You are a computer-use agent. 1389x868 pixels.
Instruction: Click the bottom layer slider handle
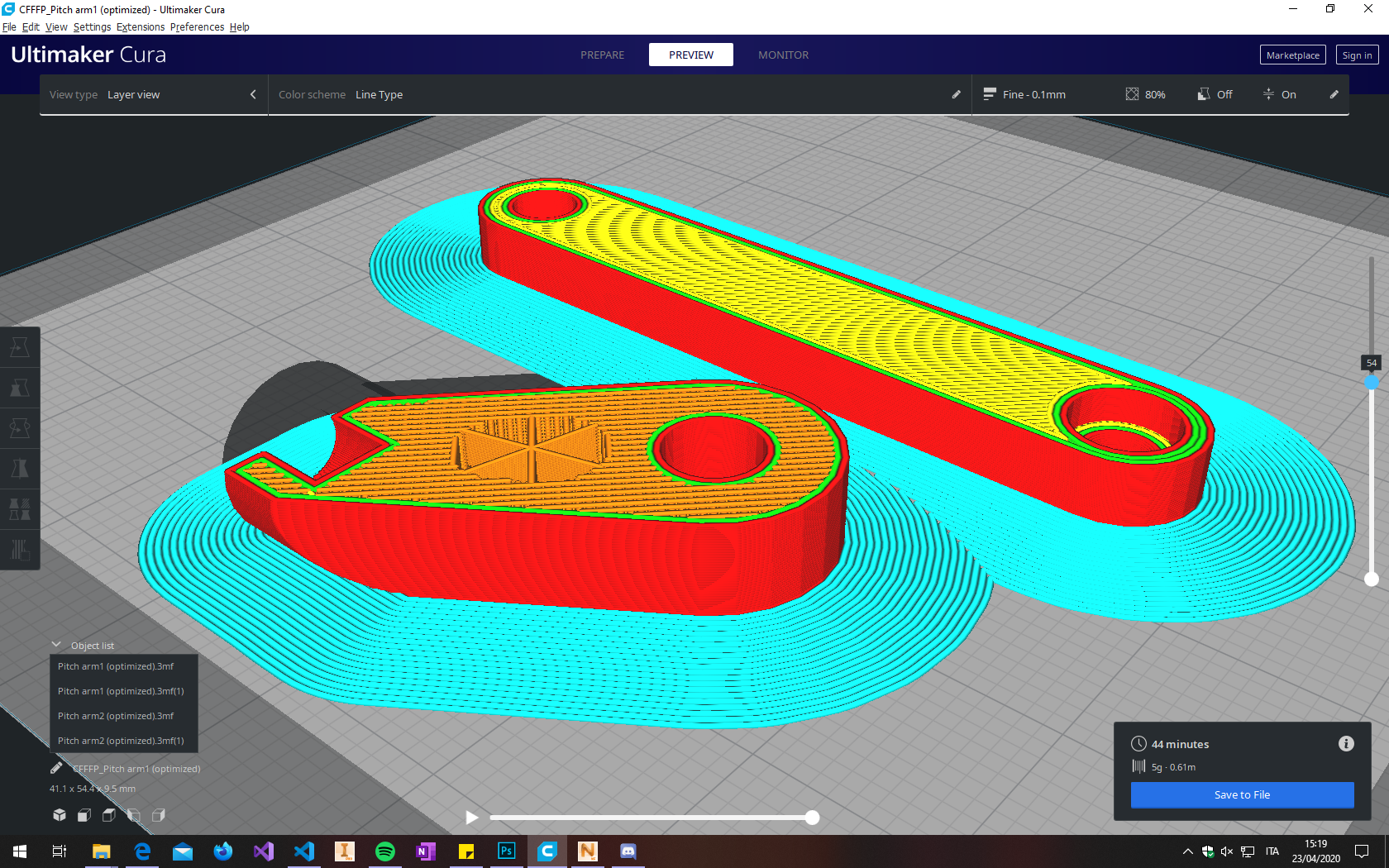click(x=1372, y=579)
